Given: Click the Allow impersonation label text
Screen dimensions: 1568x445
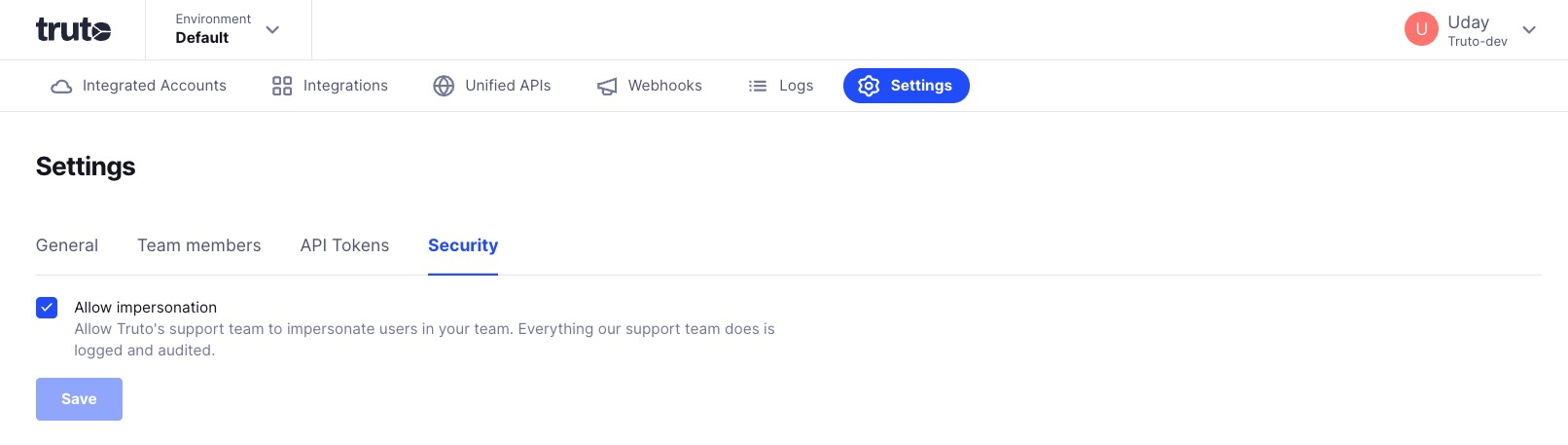Looking at the screenshot, I should [x=146, y=308].
